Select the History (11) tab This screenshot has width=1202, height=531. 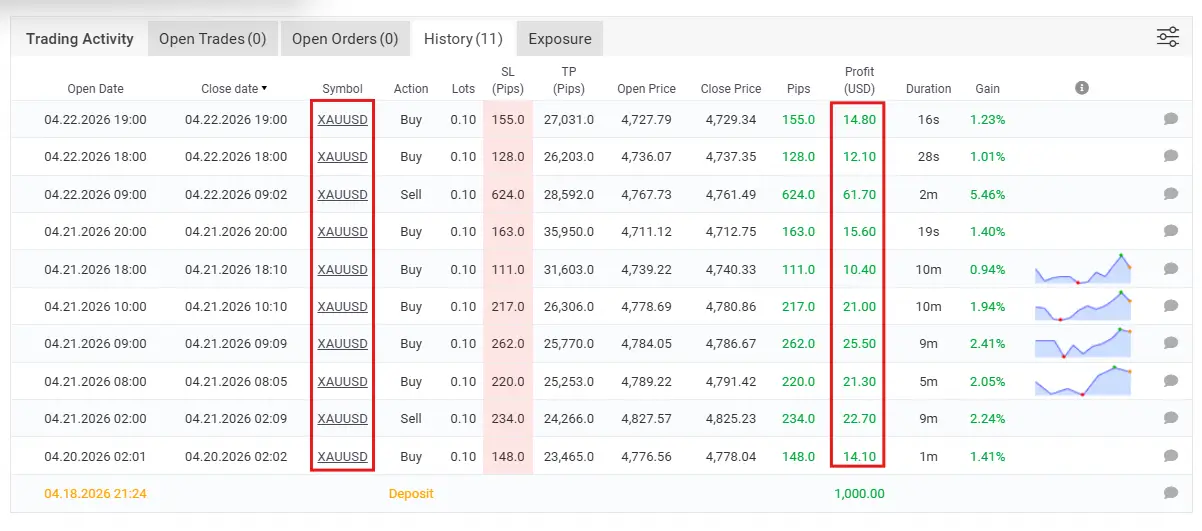[462, 39]
